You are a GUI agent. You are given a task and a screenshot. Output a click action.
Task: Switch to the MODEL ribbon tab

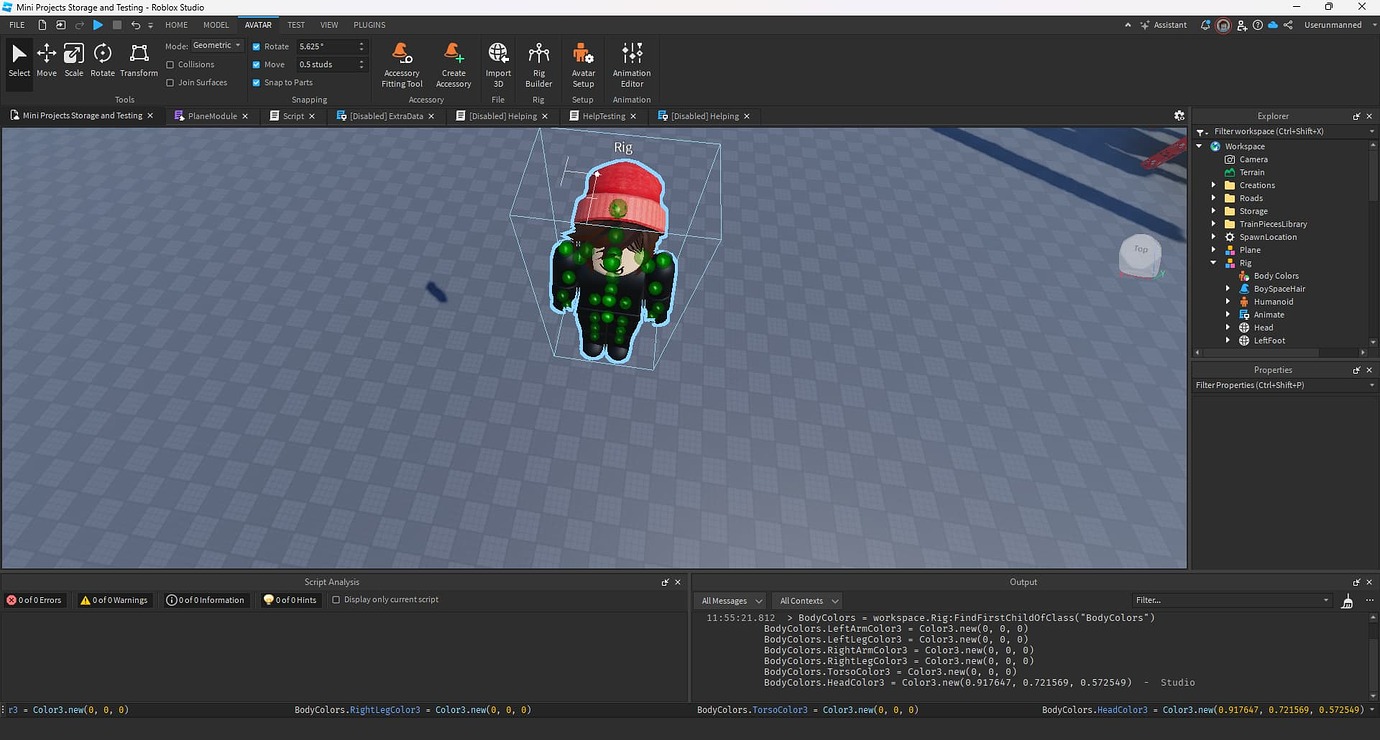tap(216, 25)
